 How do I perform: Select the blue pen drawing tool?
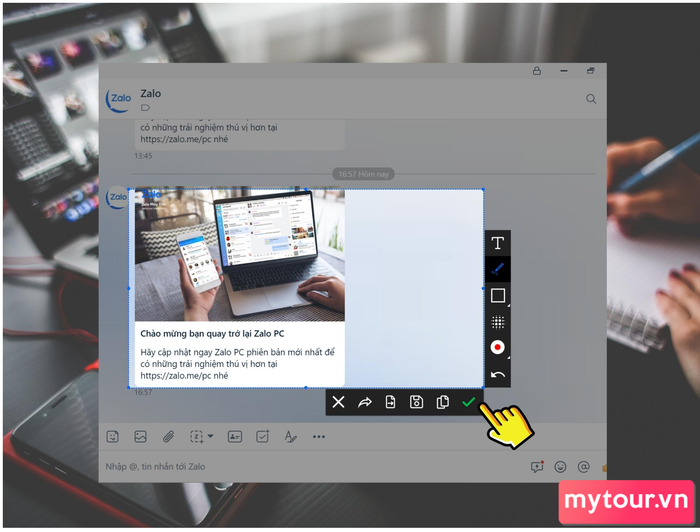pos(498,269)
